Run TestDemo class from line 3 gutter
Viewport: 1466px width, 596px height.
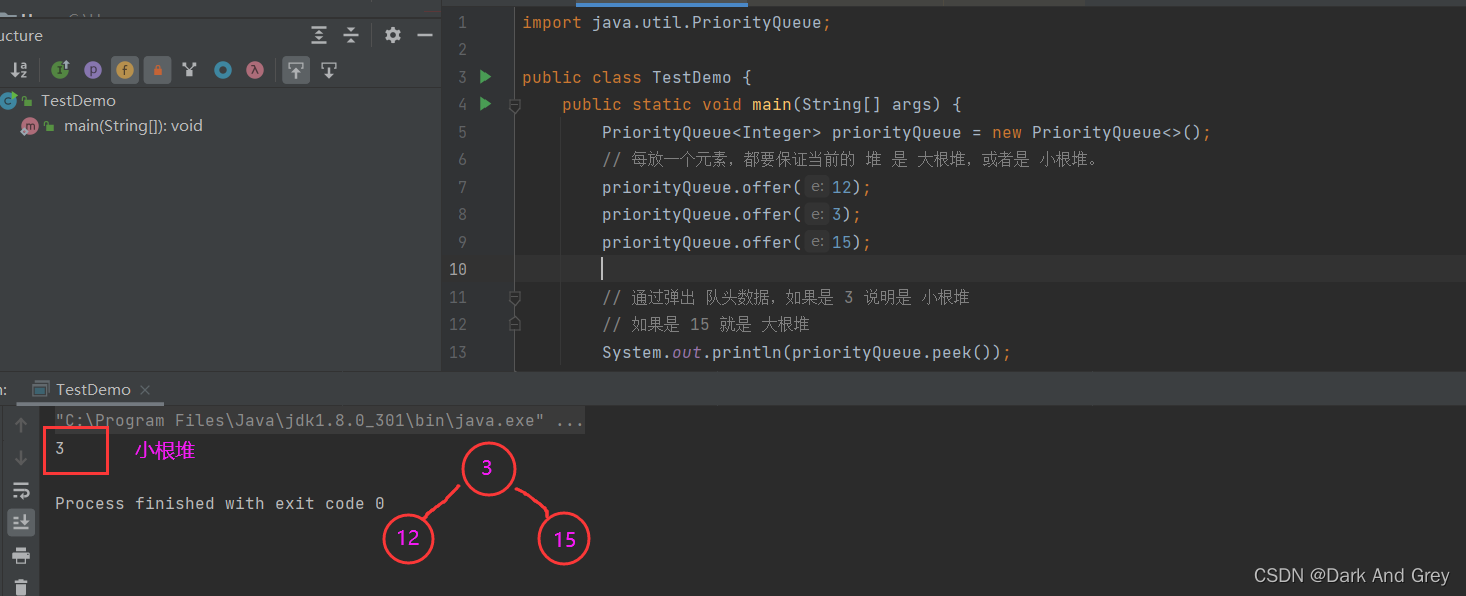(486, 77)
